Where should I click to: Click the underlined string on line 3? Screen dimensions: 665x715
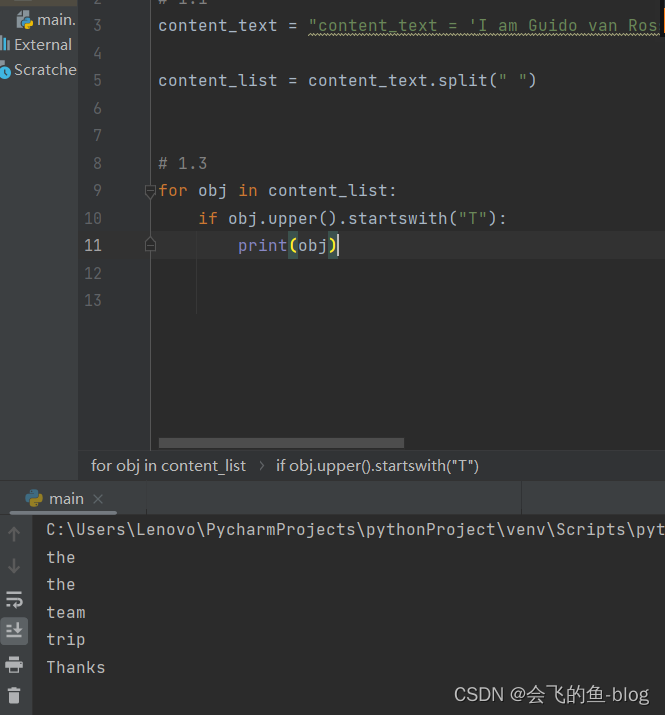tap(483, 26)
